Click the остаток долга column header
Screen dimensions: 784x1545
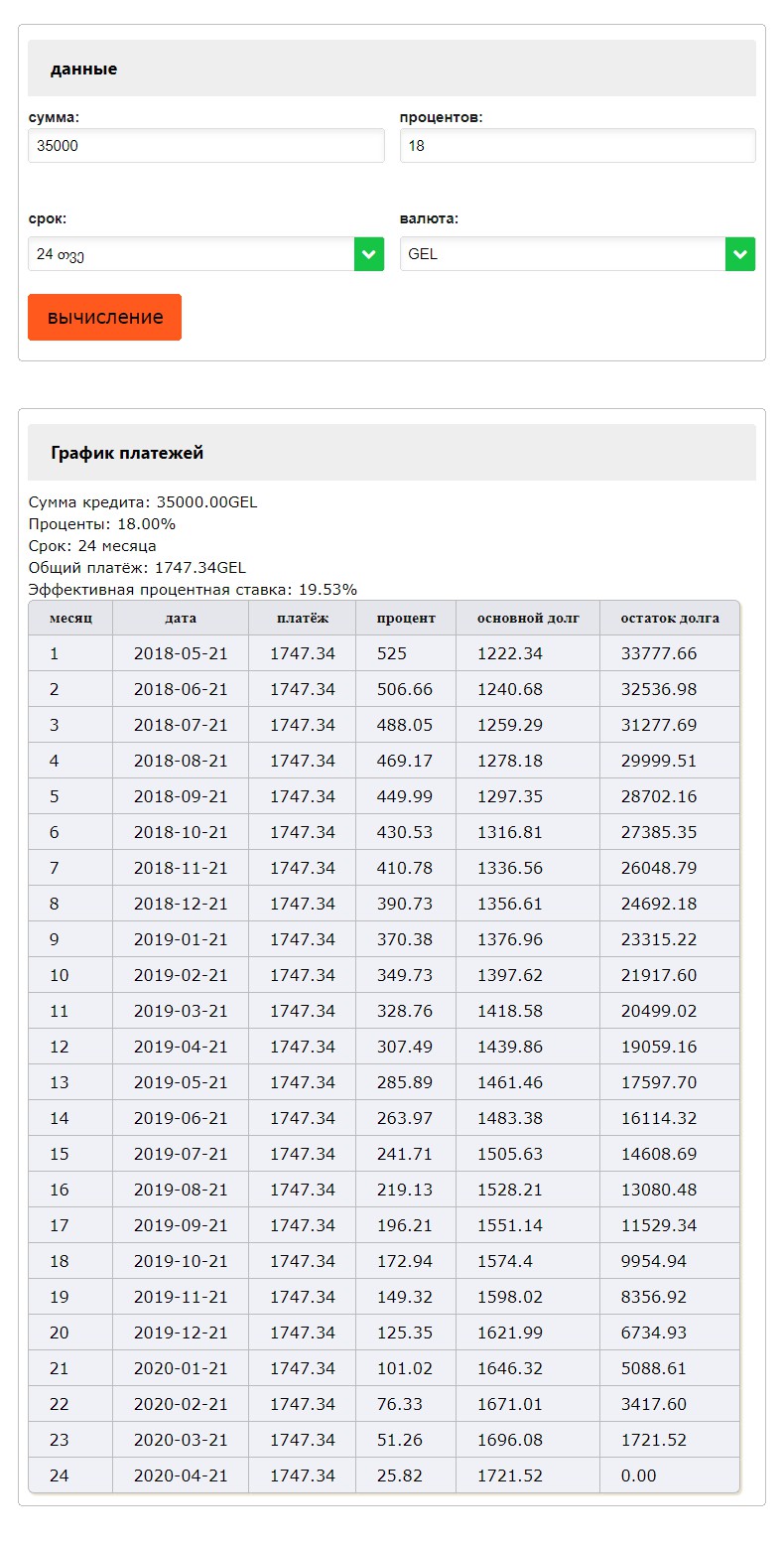[670, 618]
